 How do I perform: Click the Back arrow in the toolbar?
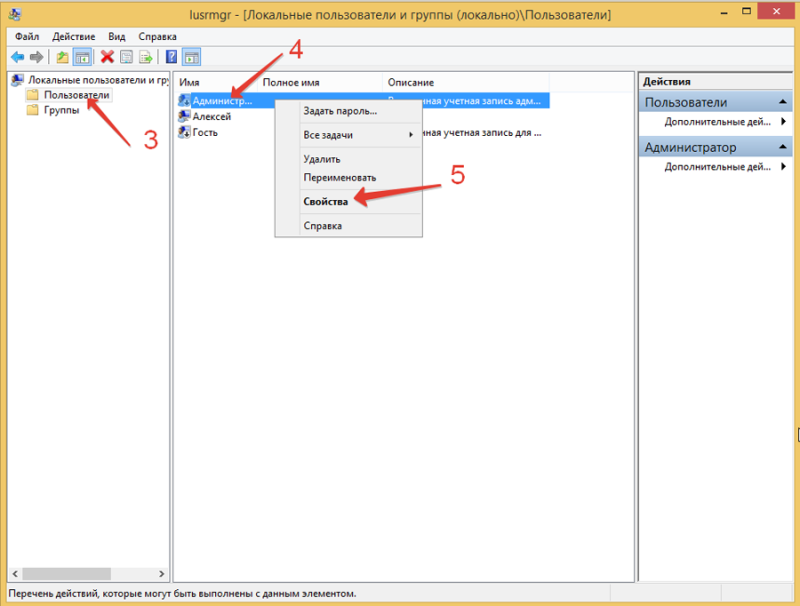pyautogui.click(x=17, y=56)
